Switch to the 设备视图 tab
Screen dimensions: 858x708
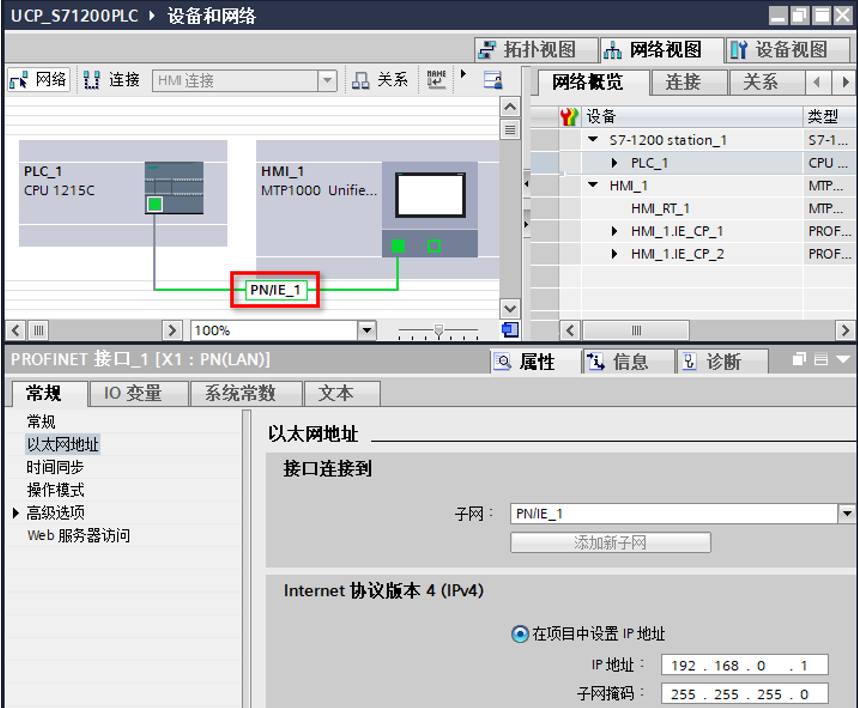(x=779, y=50)
